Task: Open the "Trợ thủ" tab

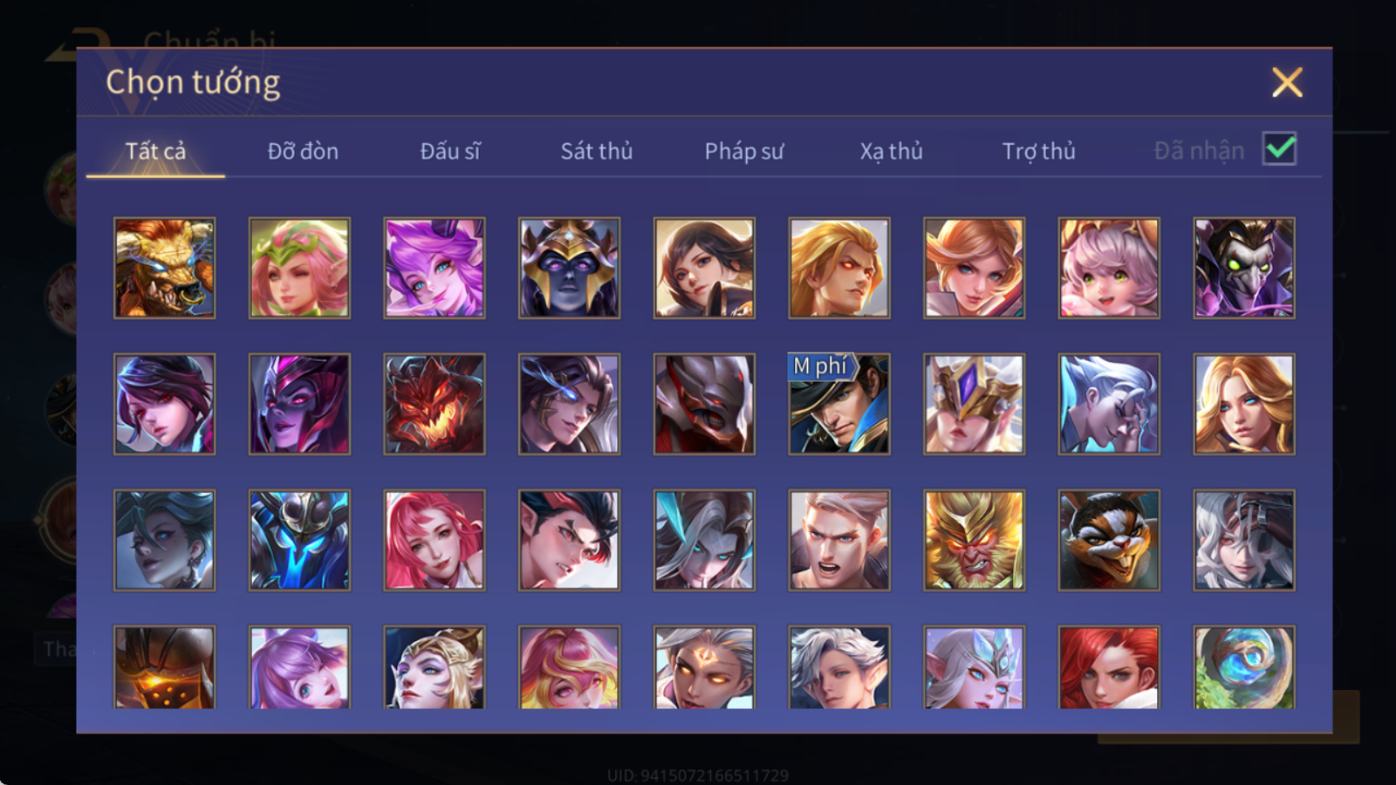Action: (x=1039, y=151)
